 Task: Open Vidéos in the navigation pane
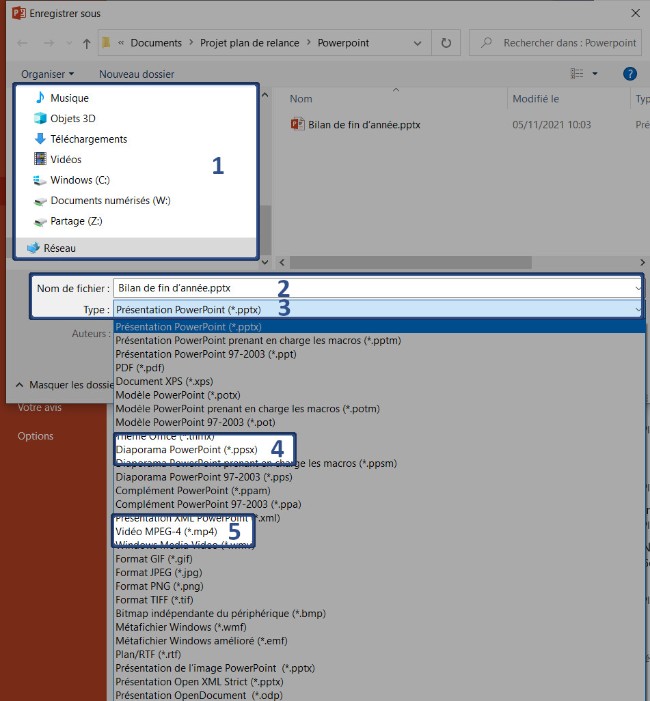(x=66, y=160)
